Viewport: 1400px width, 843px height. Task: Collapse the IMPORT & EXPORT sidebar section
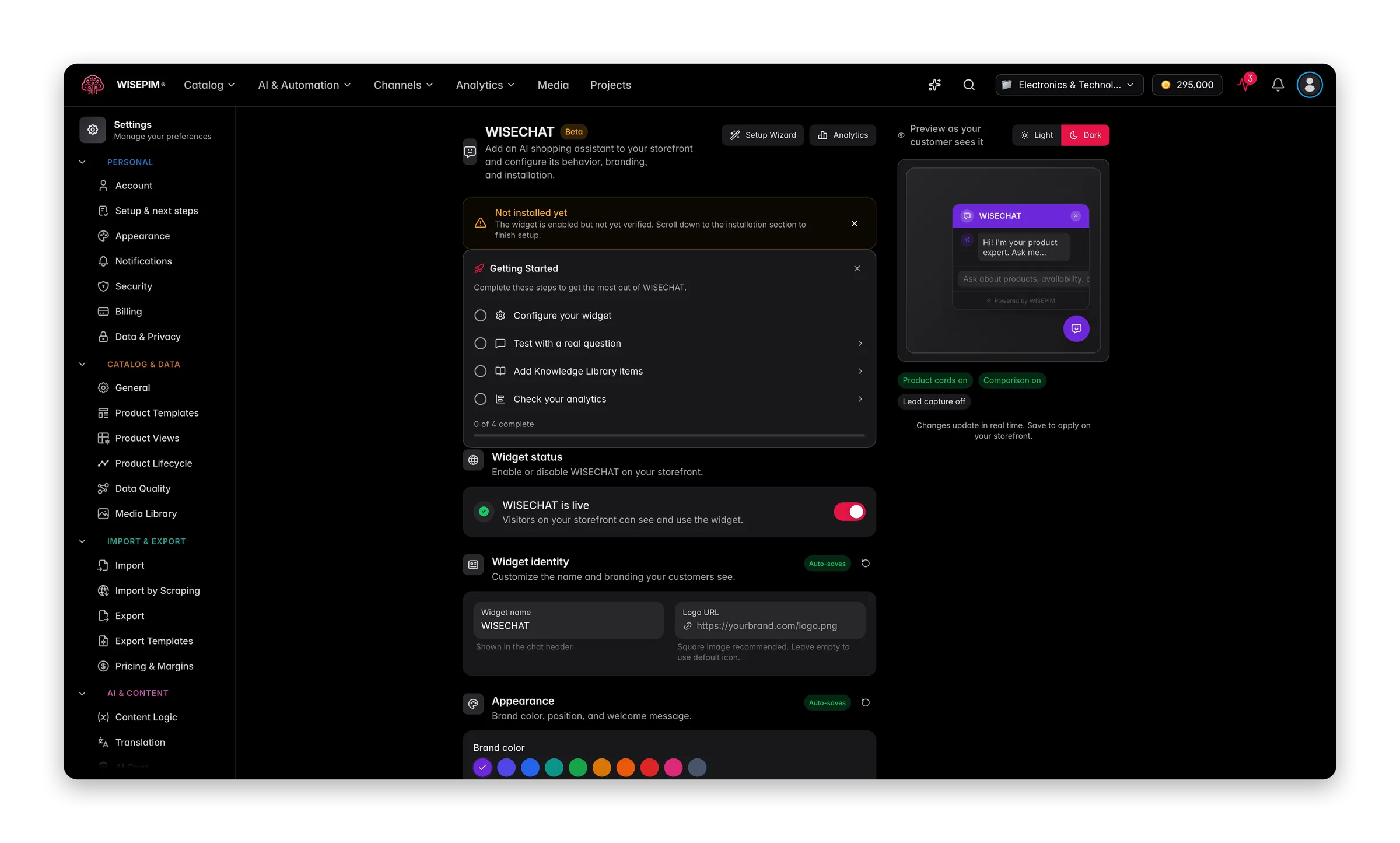[82, 541]
